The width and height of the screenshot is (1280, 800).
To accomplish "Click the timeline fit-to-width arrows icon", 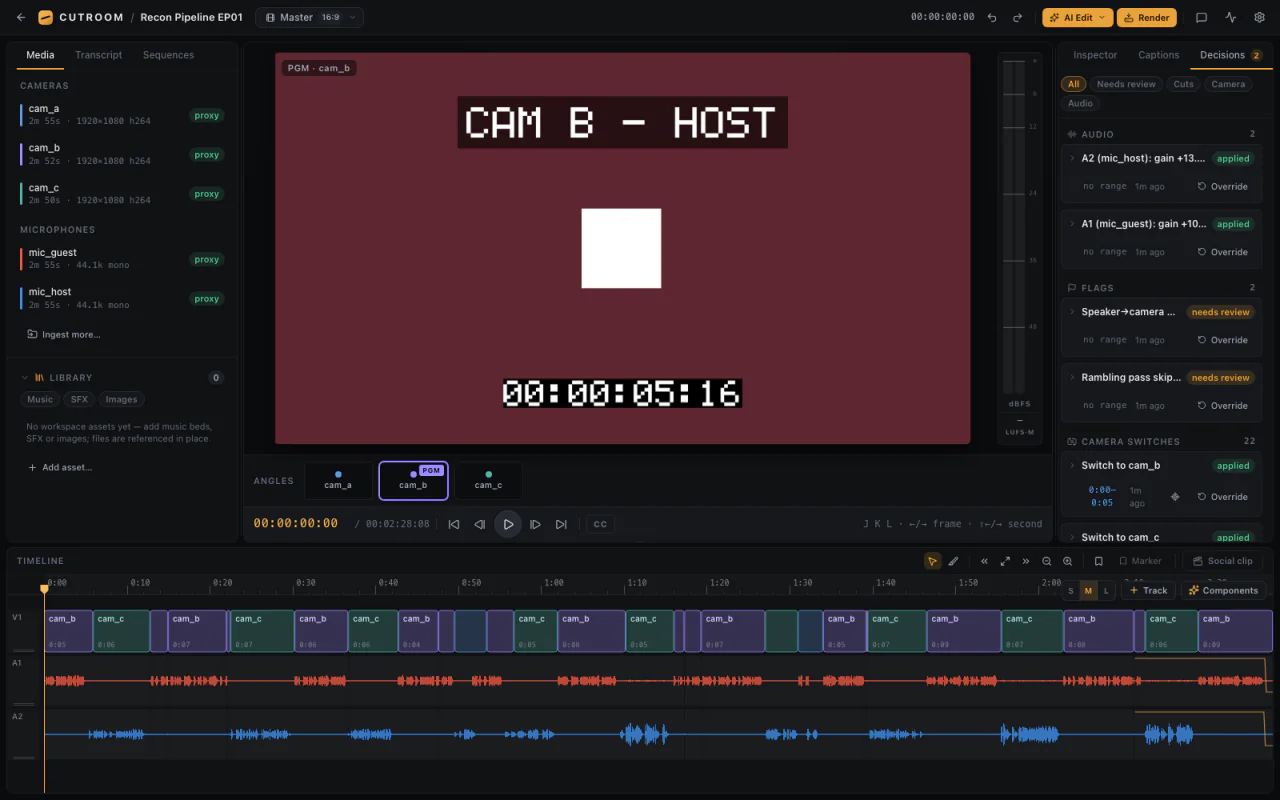I will [1005, 561].
